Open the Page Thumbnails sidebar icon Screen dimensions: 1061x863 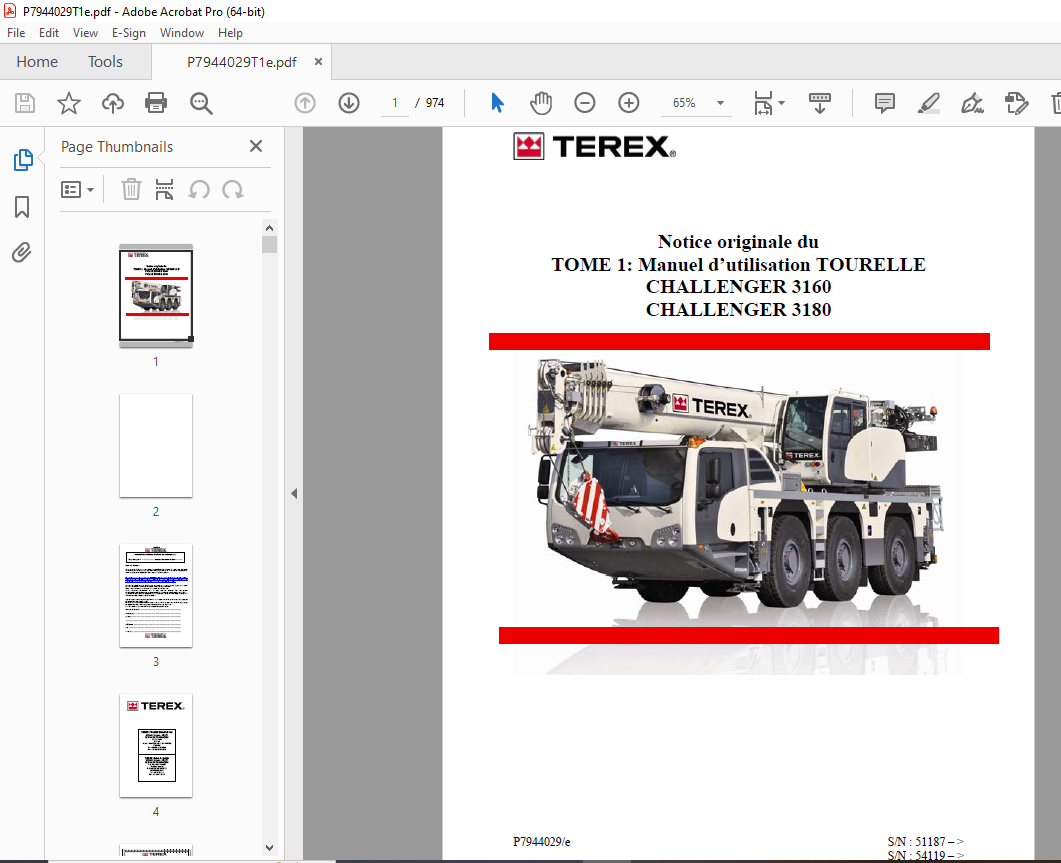[22, 160]
